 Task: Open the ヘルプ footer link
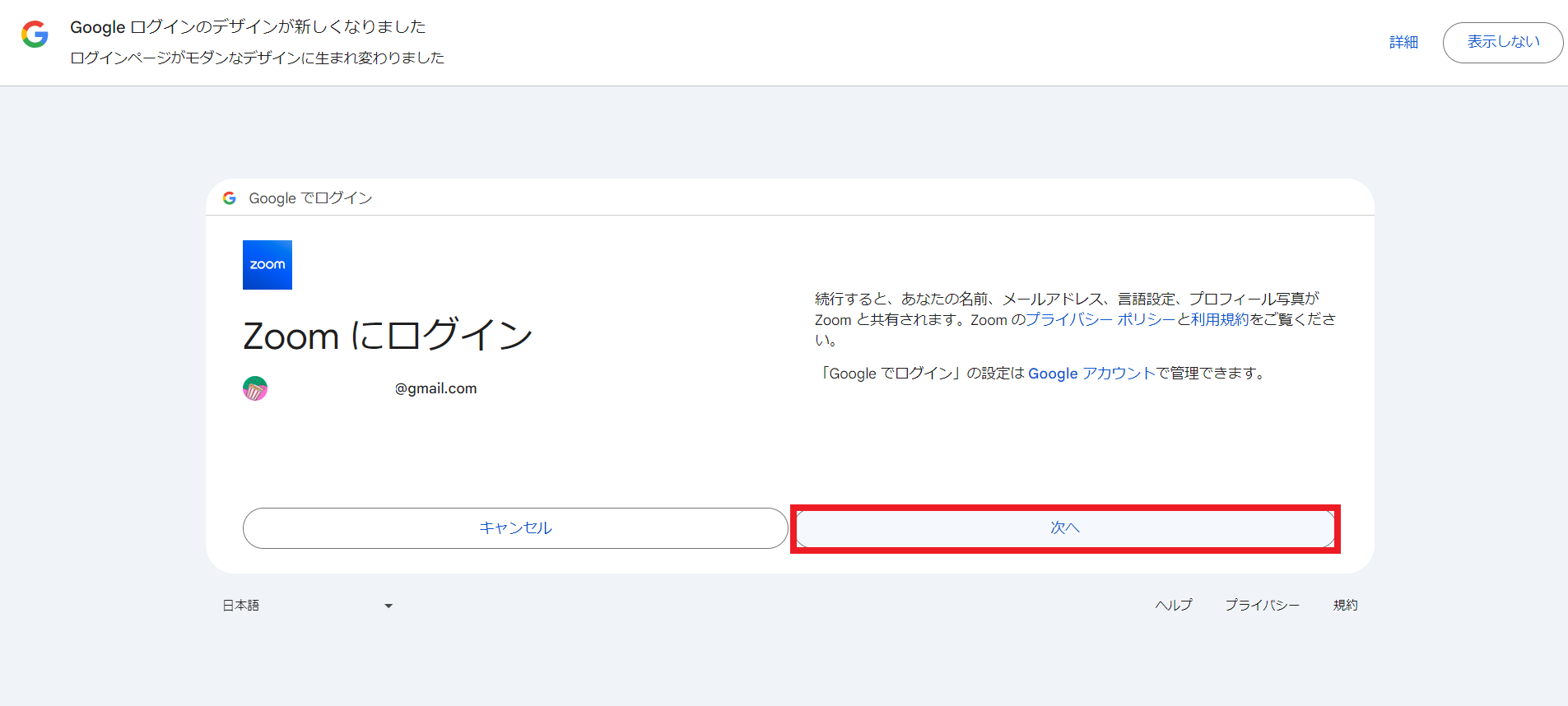(x=1173, y=606)
